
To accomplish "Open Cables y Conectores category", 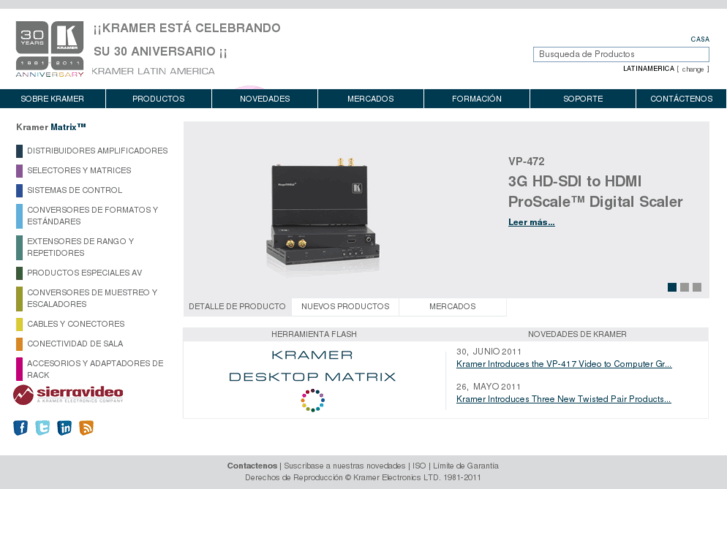I will pos(76,324).
